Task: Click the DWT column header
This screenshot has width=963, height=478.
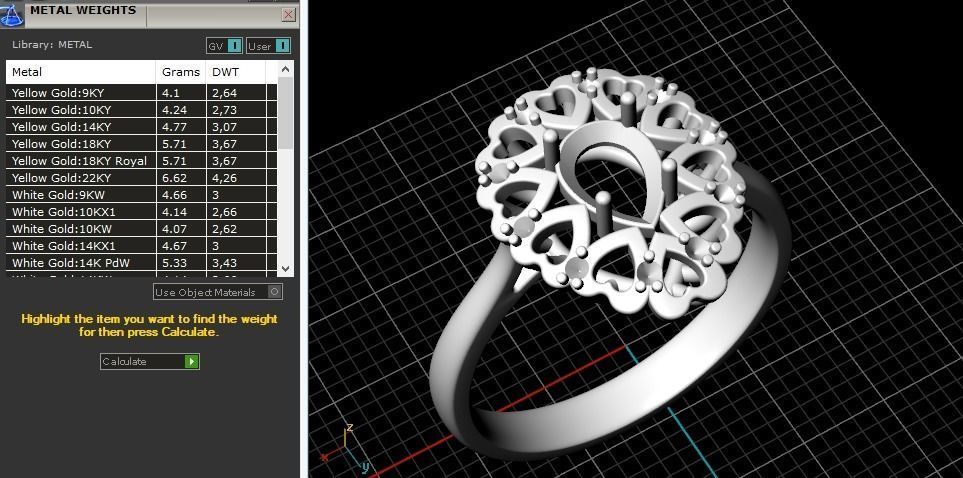Action: [x=236, y=72]
